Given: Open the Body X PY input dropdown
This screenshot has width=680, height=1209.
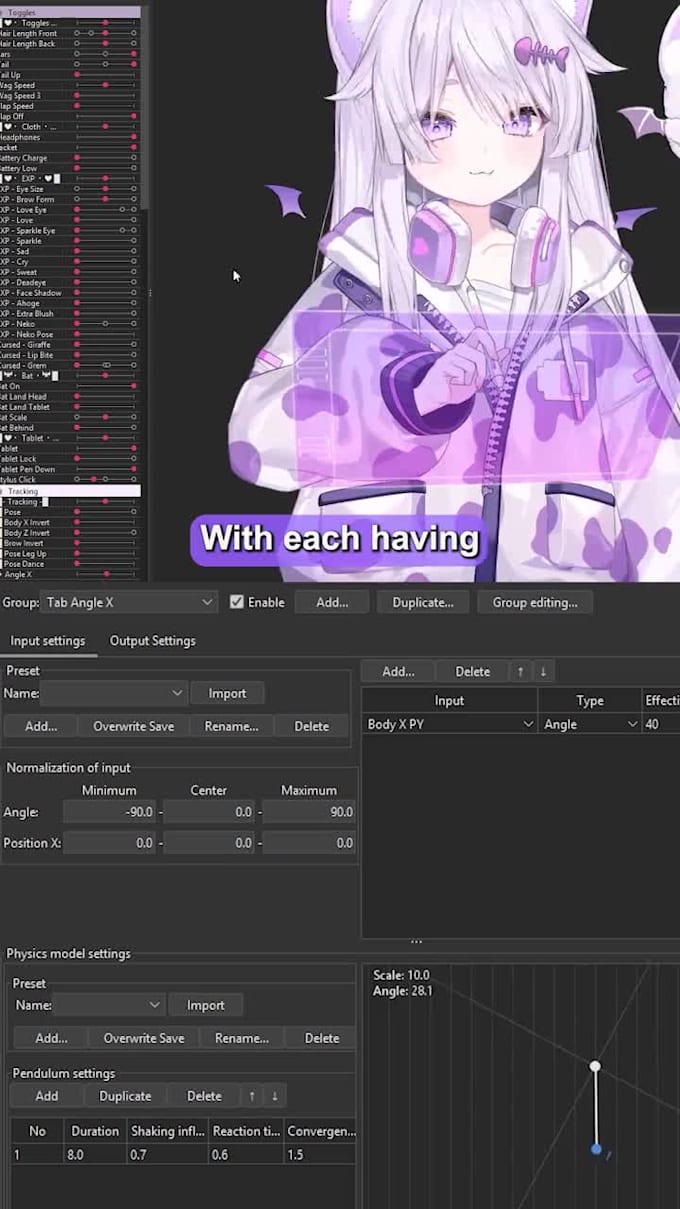Looking at the screenshot, I should (450, 724).
